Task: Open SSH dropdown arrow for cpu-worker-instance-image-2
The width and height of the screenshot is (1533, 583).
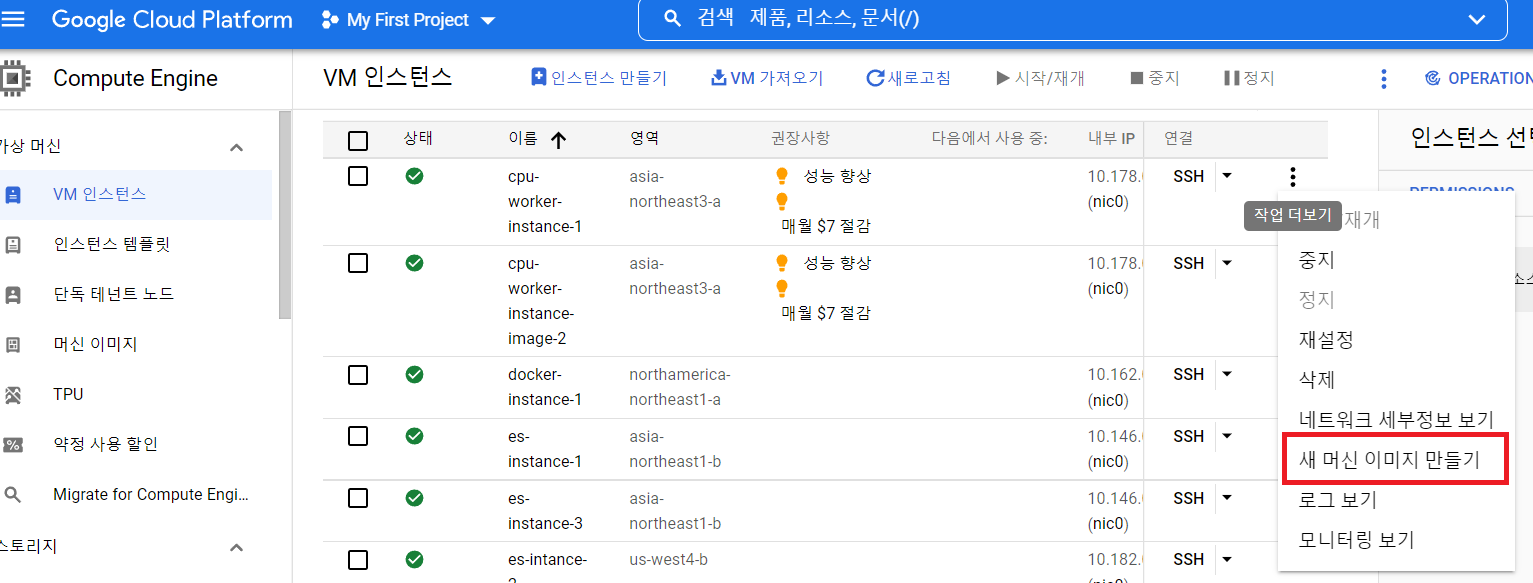Action: [1227, 263]
